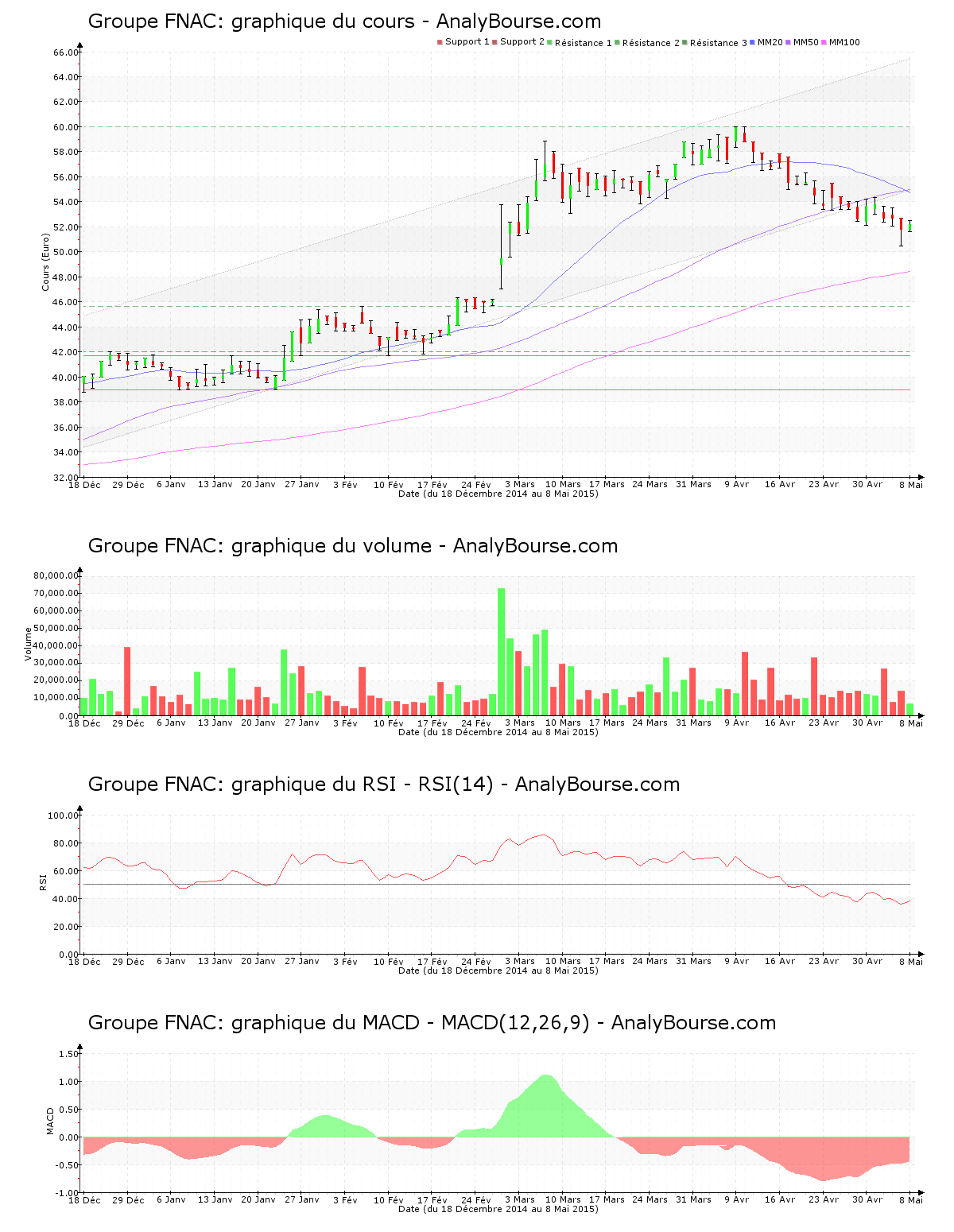Click the 'Volume' vertical axis label
954x1232 pixels.
click(x=29, y=644)
